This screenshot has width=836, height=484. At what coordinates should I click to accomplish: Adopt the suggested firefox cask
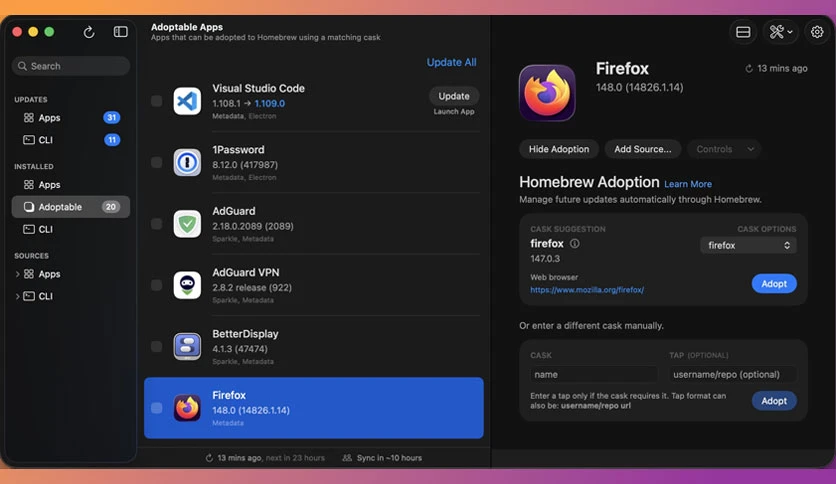click(774, 284)
